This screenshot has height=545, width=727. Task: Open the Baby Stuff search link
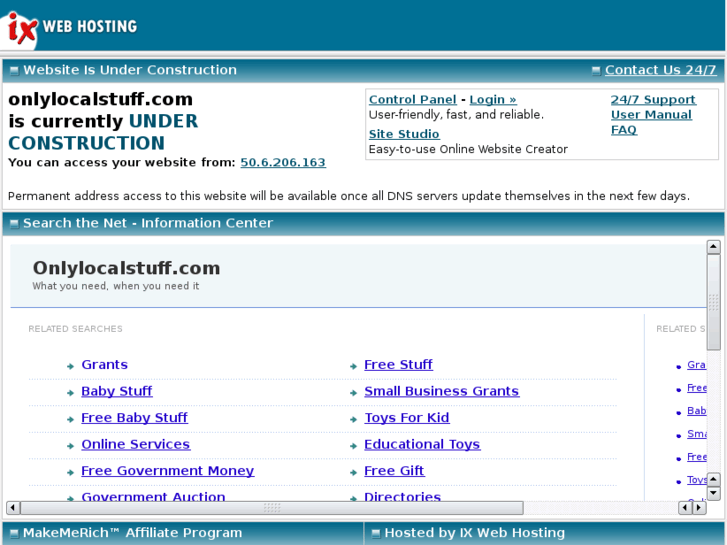tap(116, 391)
